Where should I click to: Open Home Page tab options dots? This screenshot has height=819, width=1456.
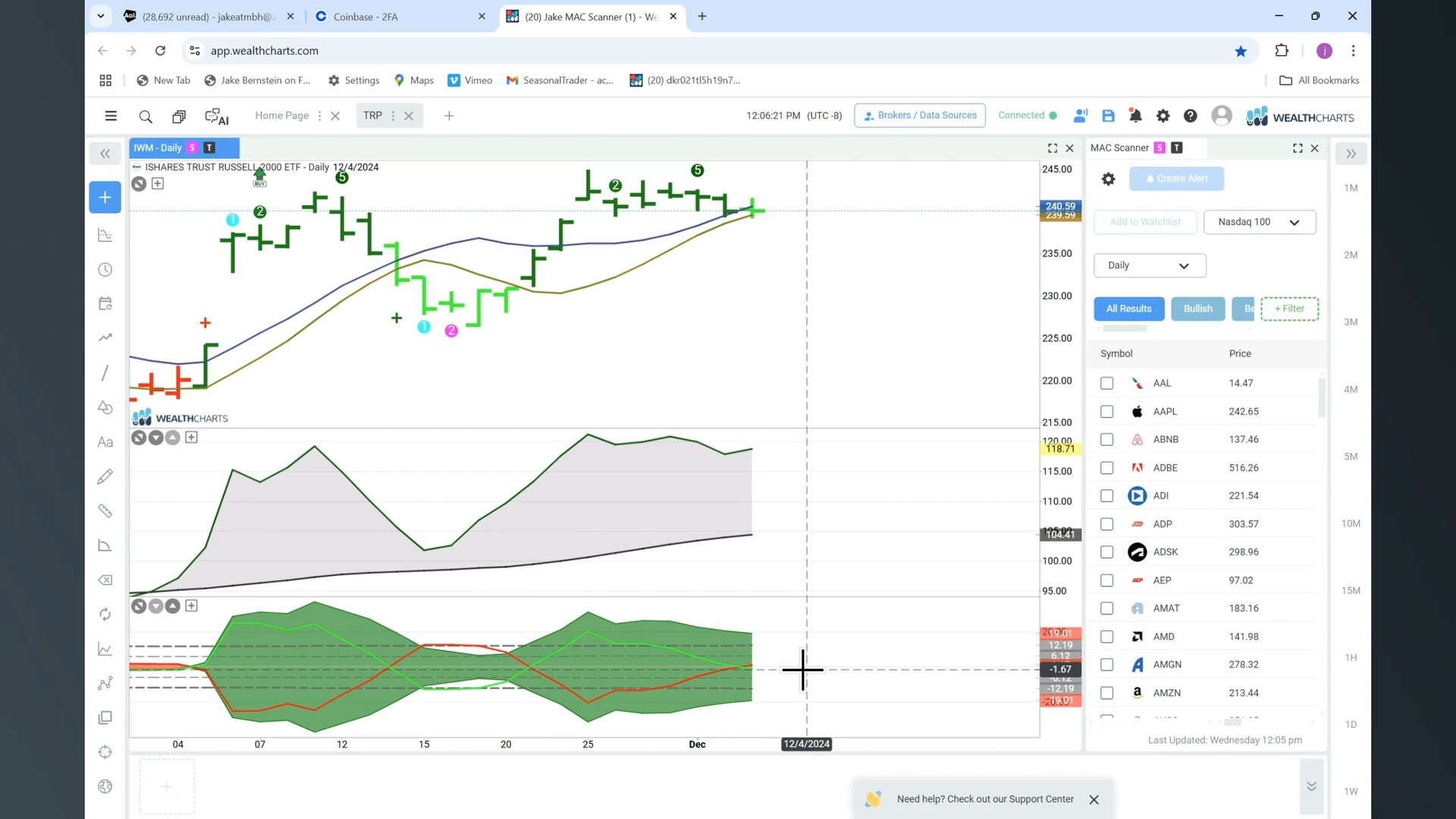click(x=319, y=116)
